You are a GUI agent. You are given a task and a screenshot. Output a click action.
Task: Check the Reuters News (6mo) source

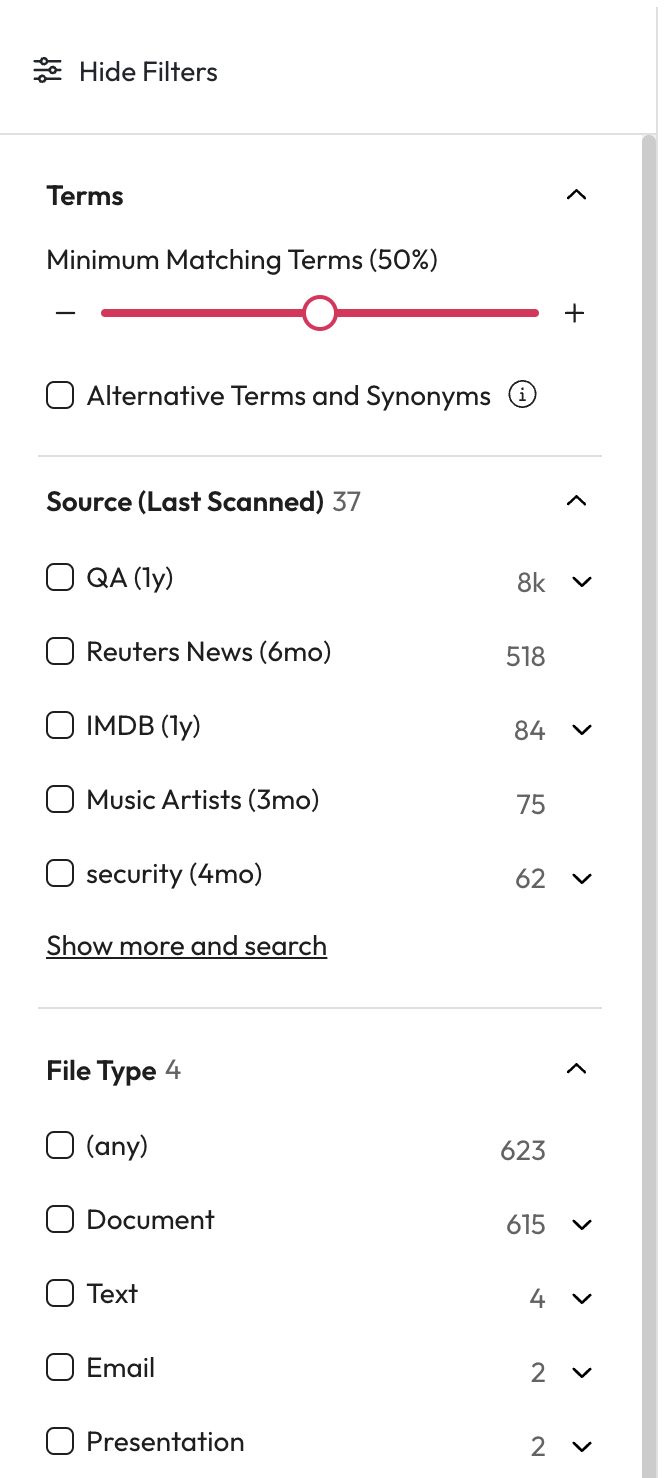60,652
